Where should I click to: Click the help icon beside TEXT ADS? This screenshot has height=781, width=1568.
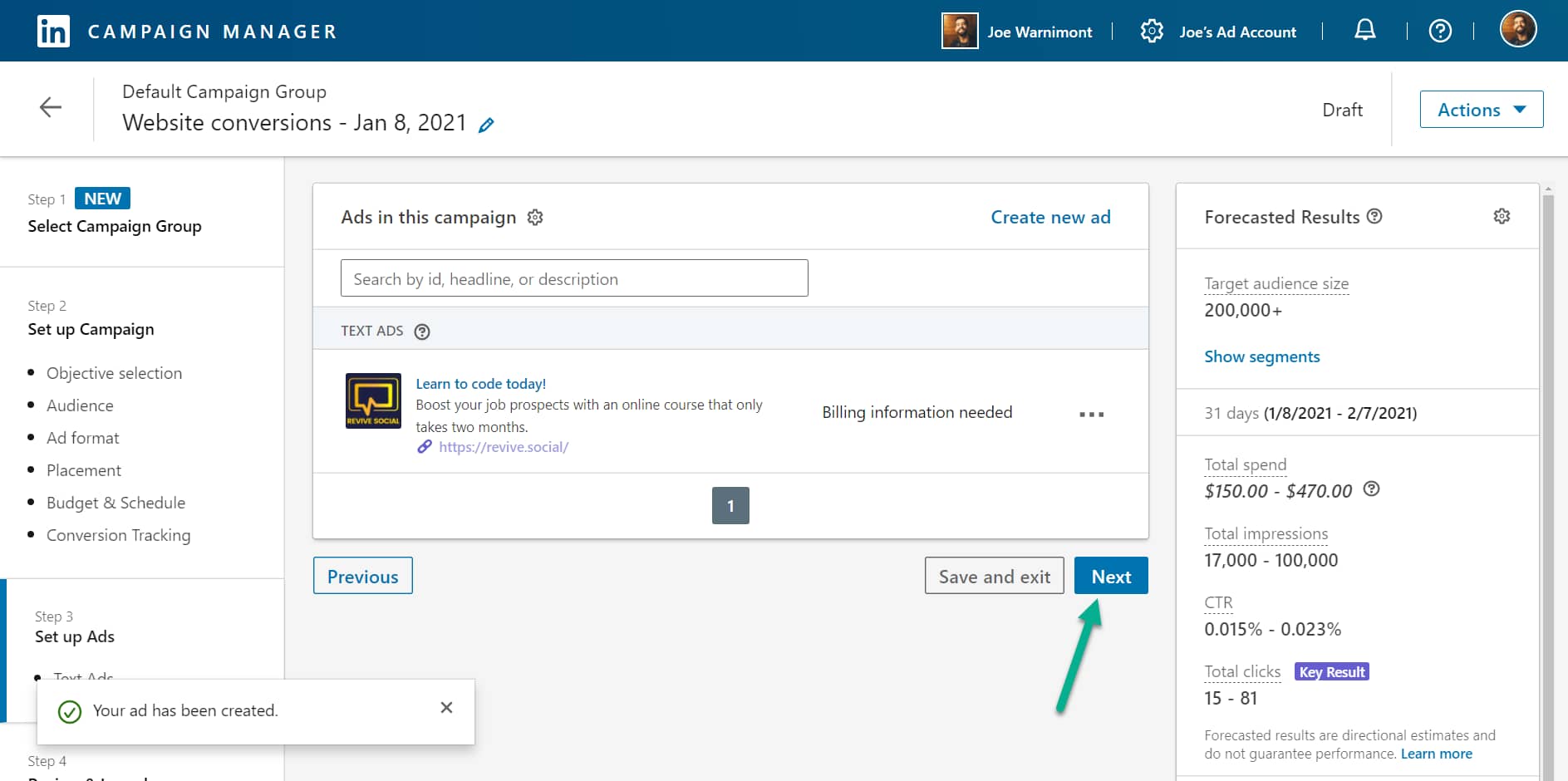pyautogui.click(x=422, y=332)
